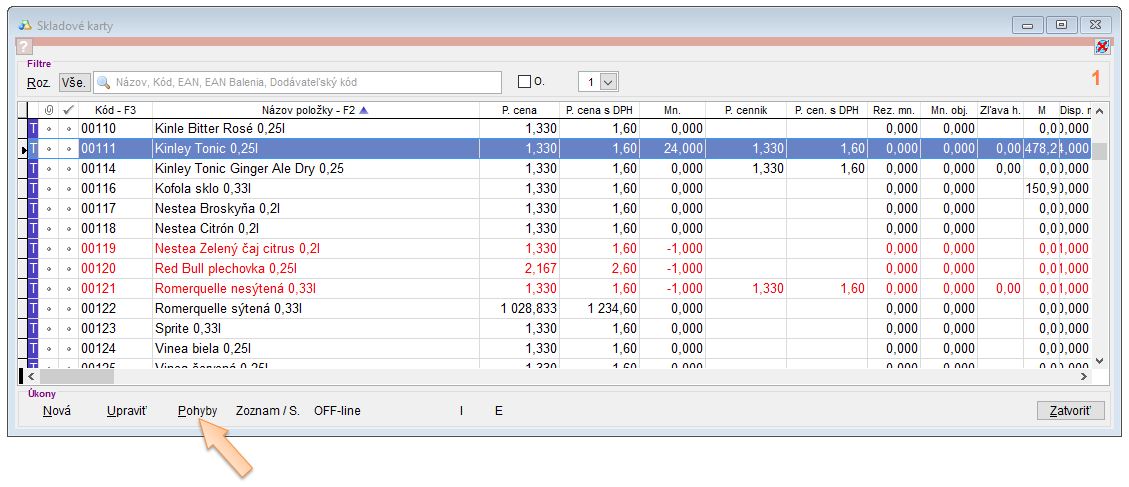Click the P. cennik column header

[746, 110]
